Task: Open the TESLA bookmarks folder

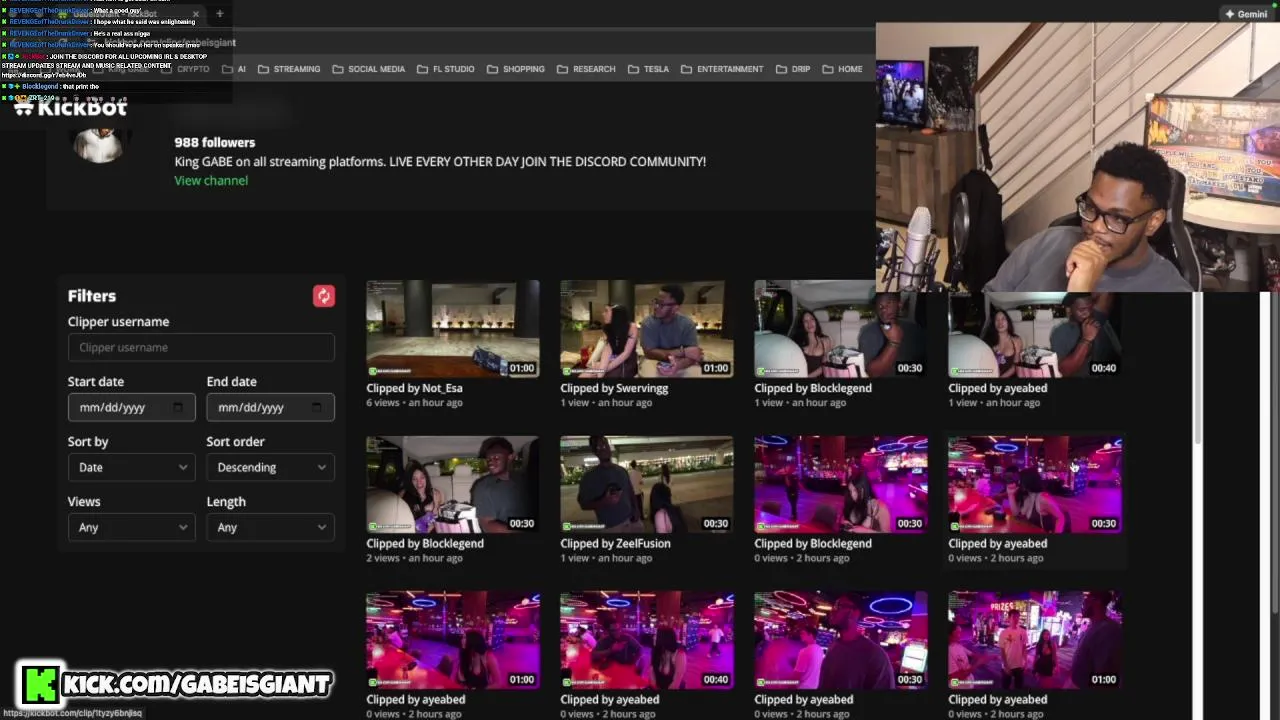Action: coord(648,69)
